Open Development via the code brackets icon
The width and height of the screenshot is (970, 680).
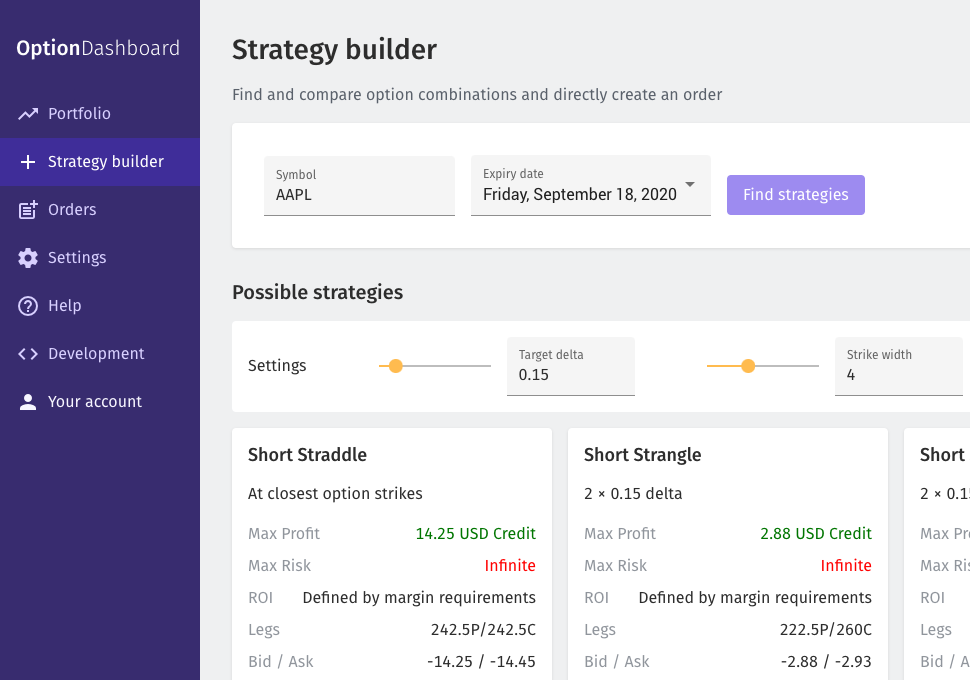(27, 353)
